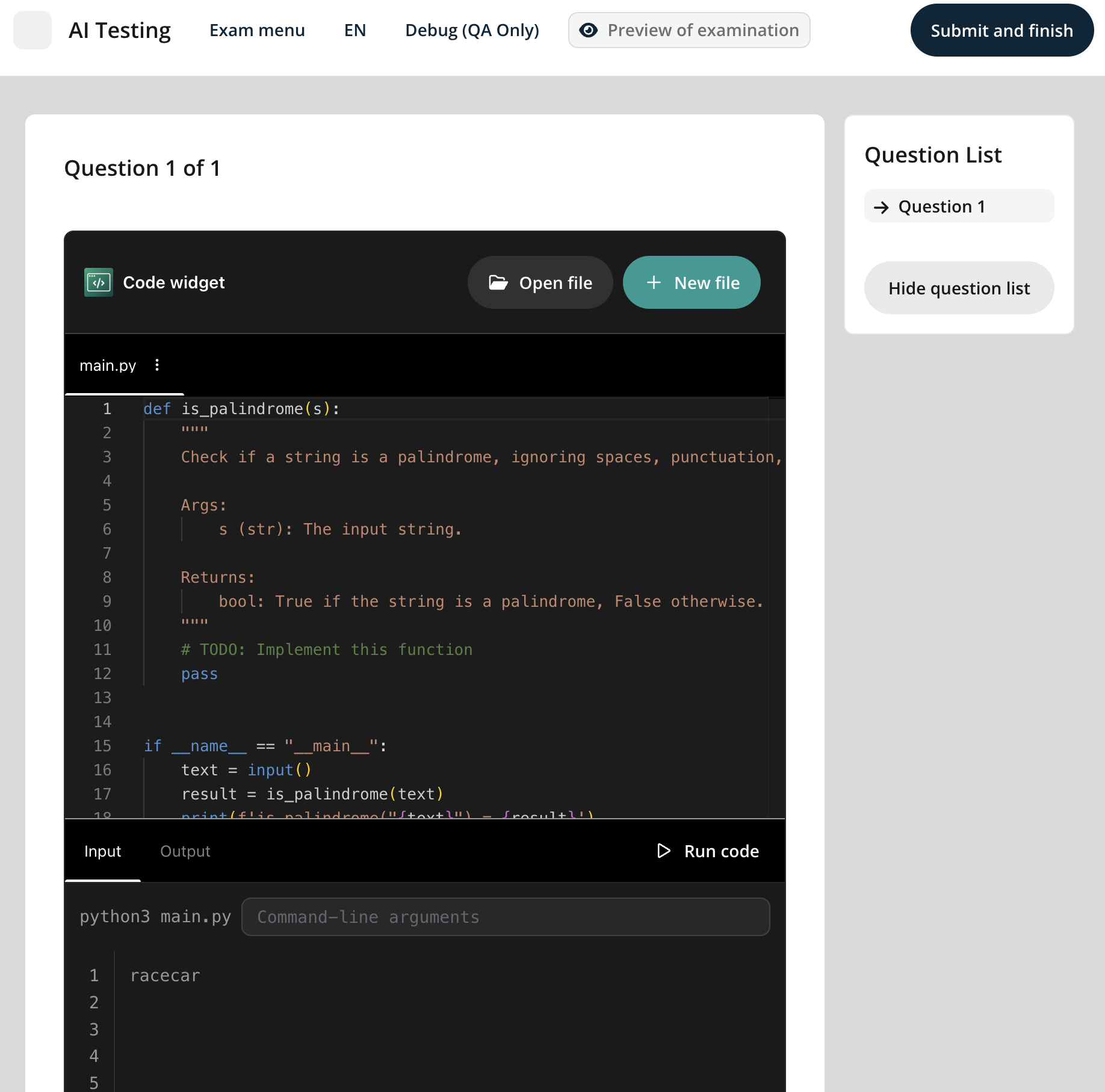Switch to the Output tab
This screenshot has height=1092, width=1105.
185,851
